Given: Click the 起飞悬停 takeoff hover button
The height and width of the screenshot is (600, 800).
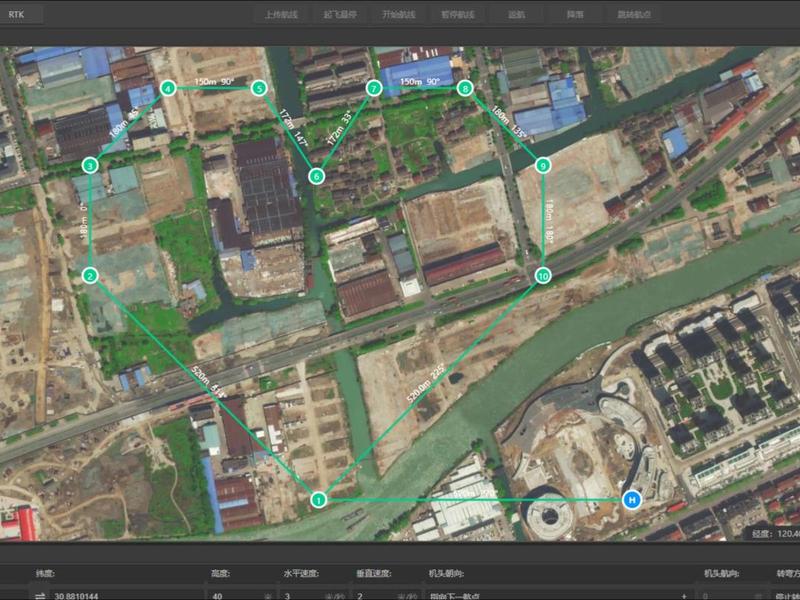Looking at the screenshot, I should (340, 14).
